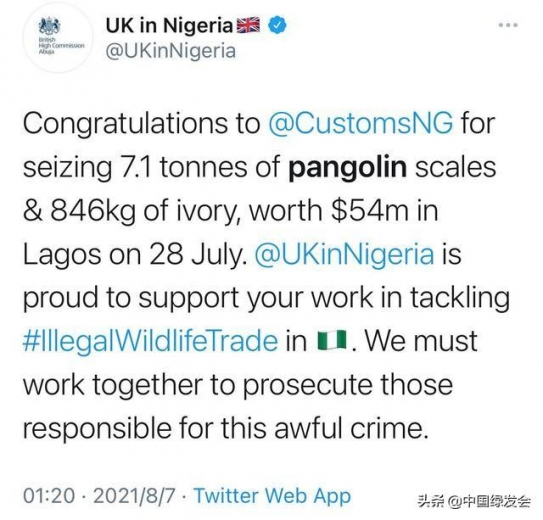Click the UK flag emoji beside the name
This screenshot has width=543, height=520.
[248, 25]
